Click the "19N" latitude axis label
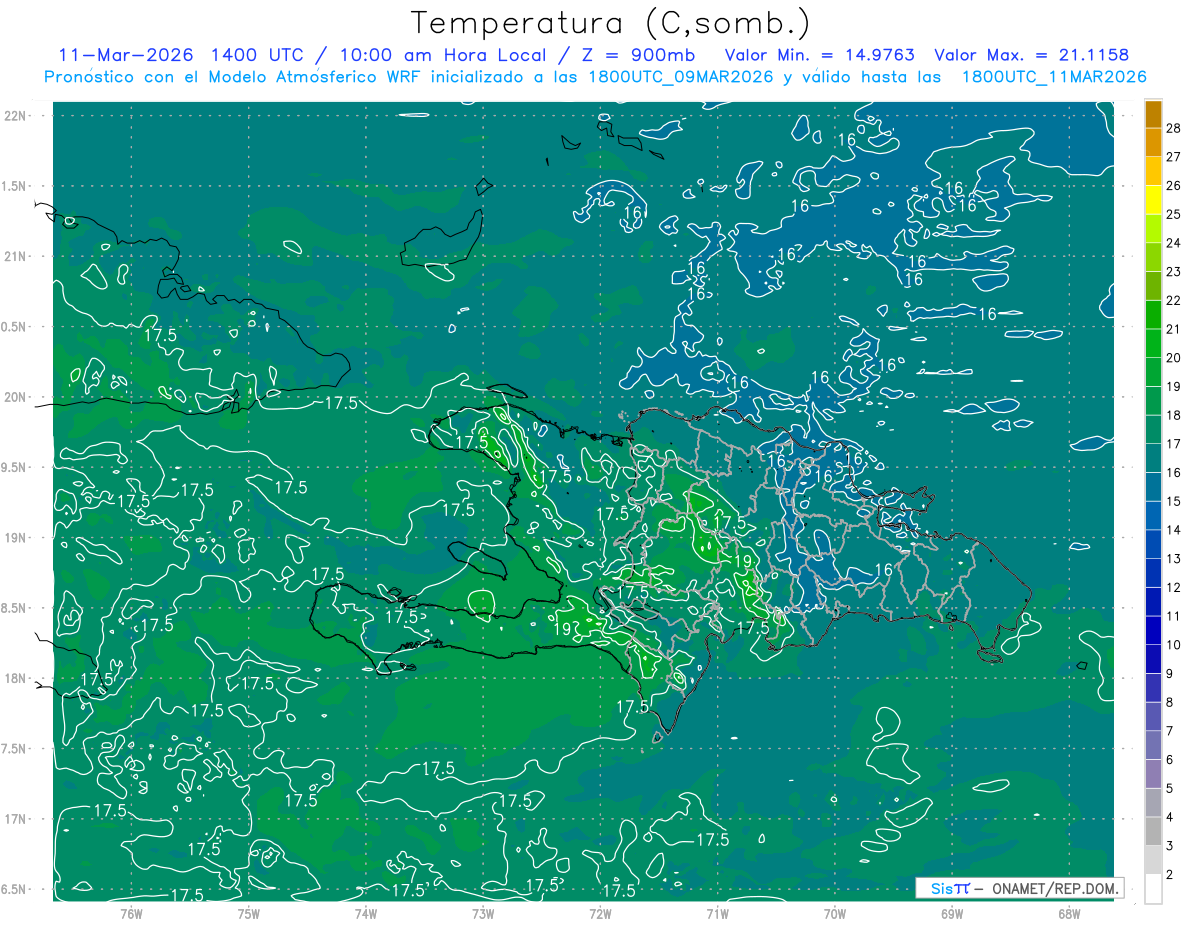The width and height of the screenshot is (1200, 927). [16, 537]
